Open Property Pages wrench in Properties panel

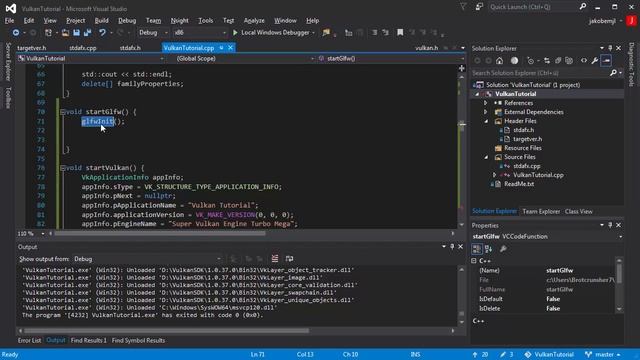coord(503,249)
